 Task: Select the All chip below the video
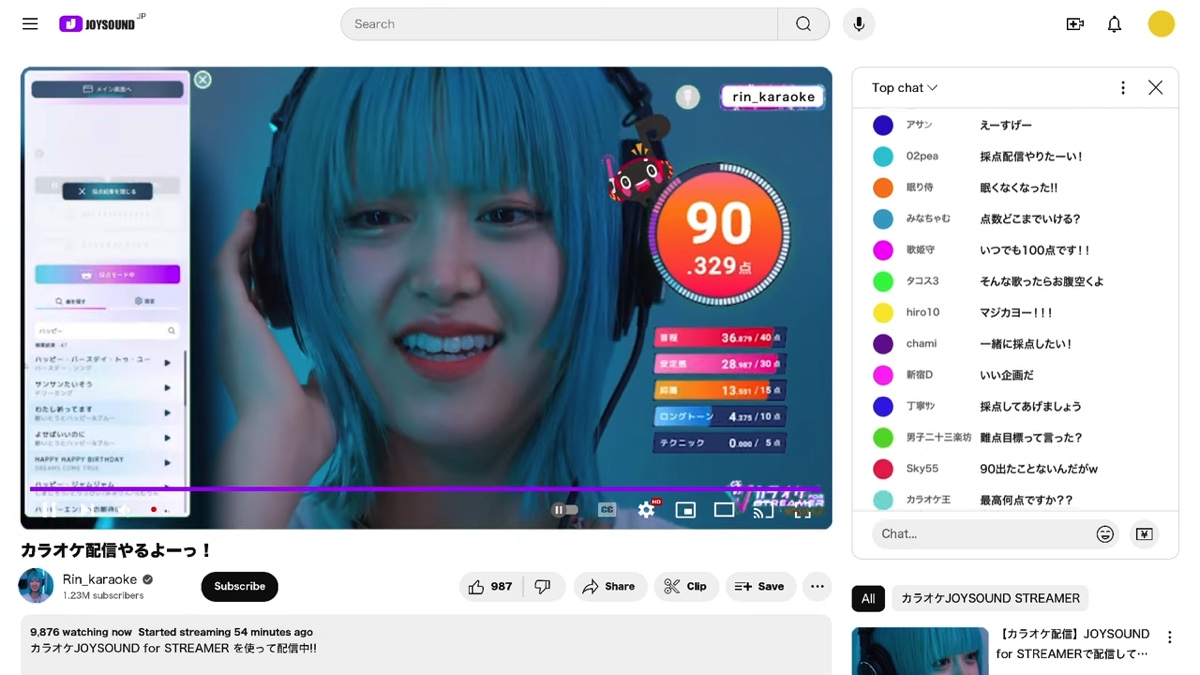click(x=867, y=598)
